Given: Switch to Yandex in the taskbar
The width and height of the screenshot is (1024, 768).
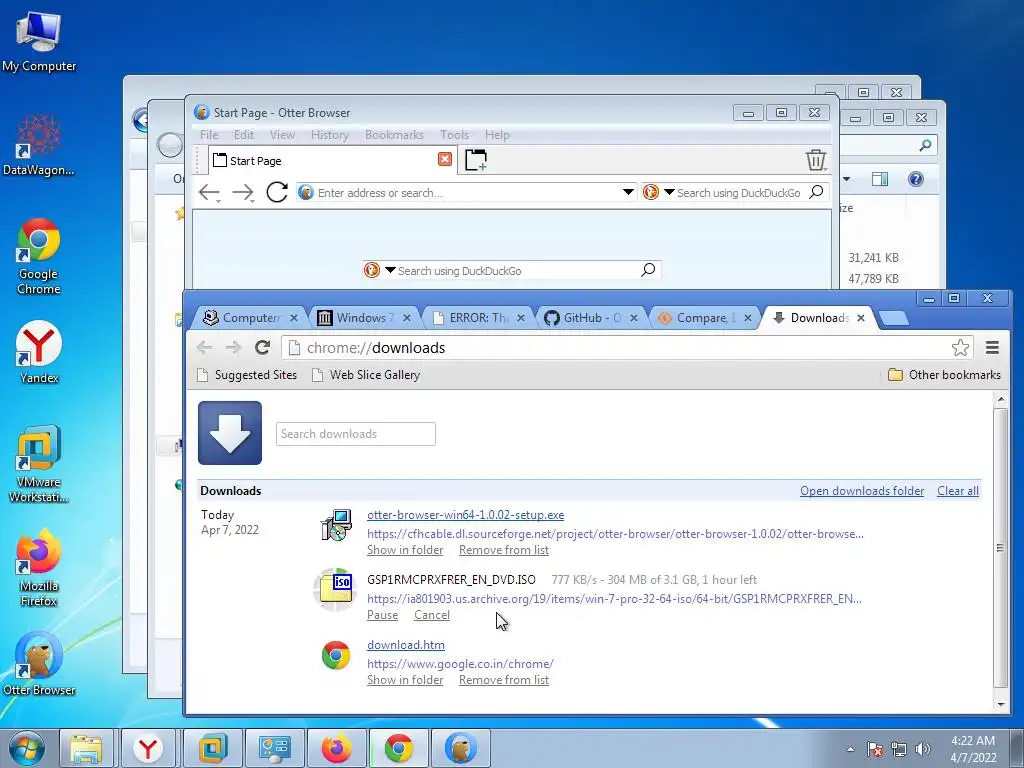Looking at the screenshot, I should click(148, 748).
